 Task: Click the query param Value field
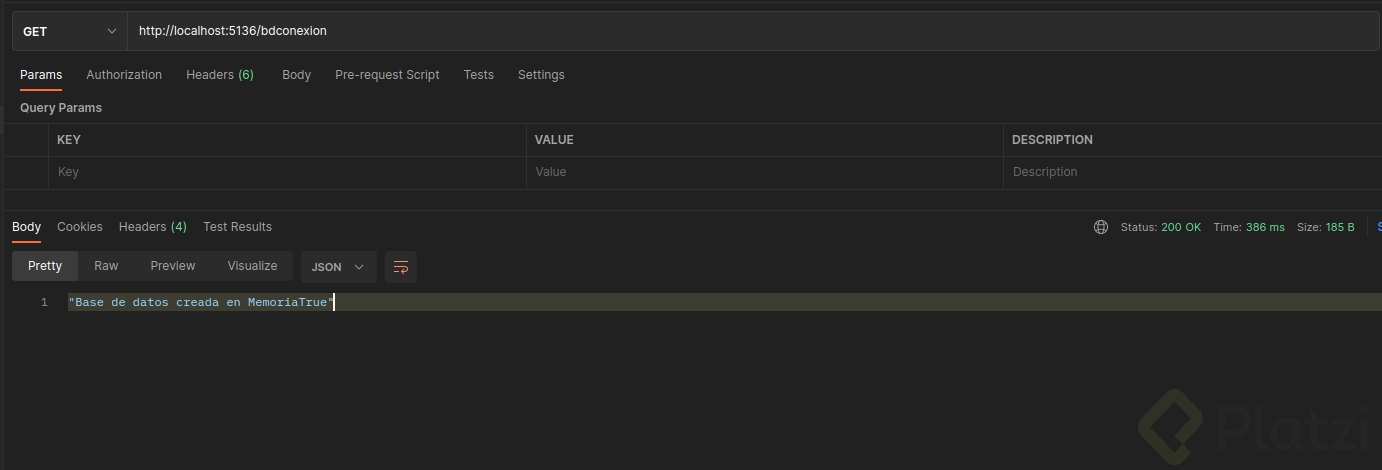point(764,172)
